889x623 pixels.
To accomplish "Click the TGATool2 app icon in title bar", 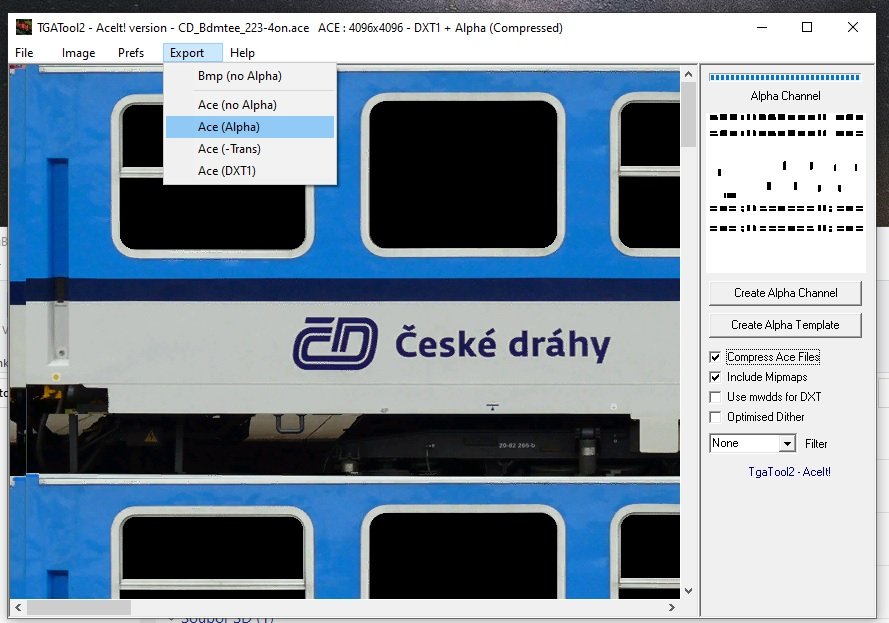I will (x=23, y=28).
